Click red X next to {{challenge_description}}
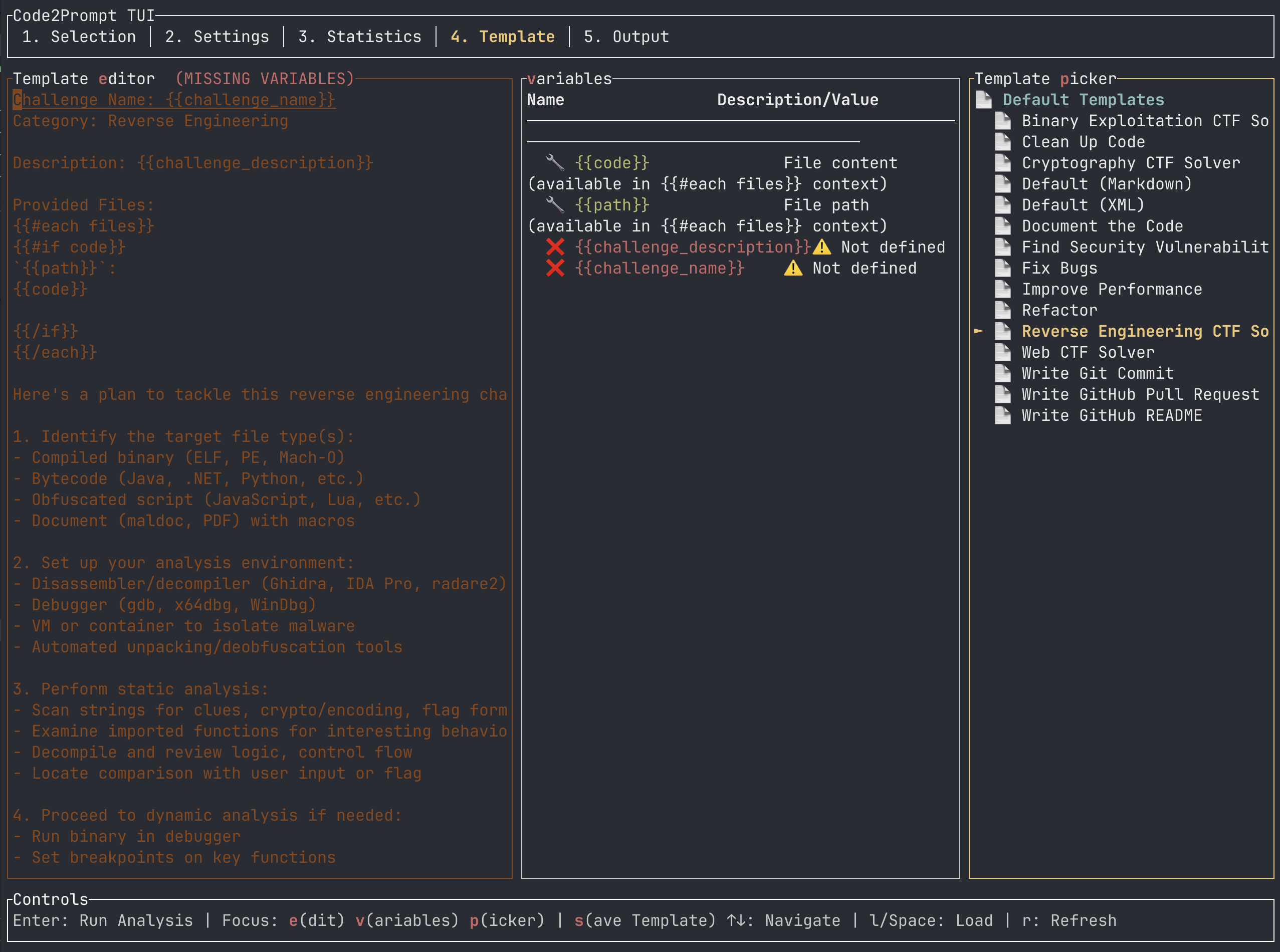This screenshot has height=952, width=1280. pyautogui.click(x=555, y=247)
